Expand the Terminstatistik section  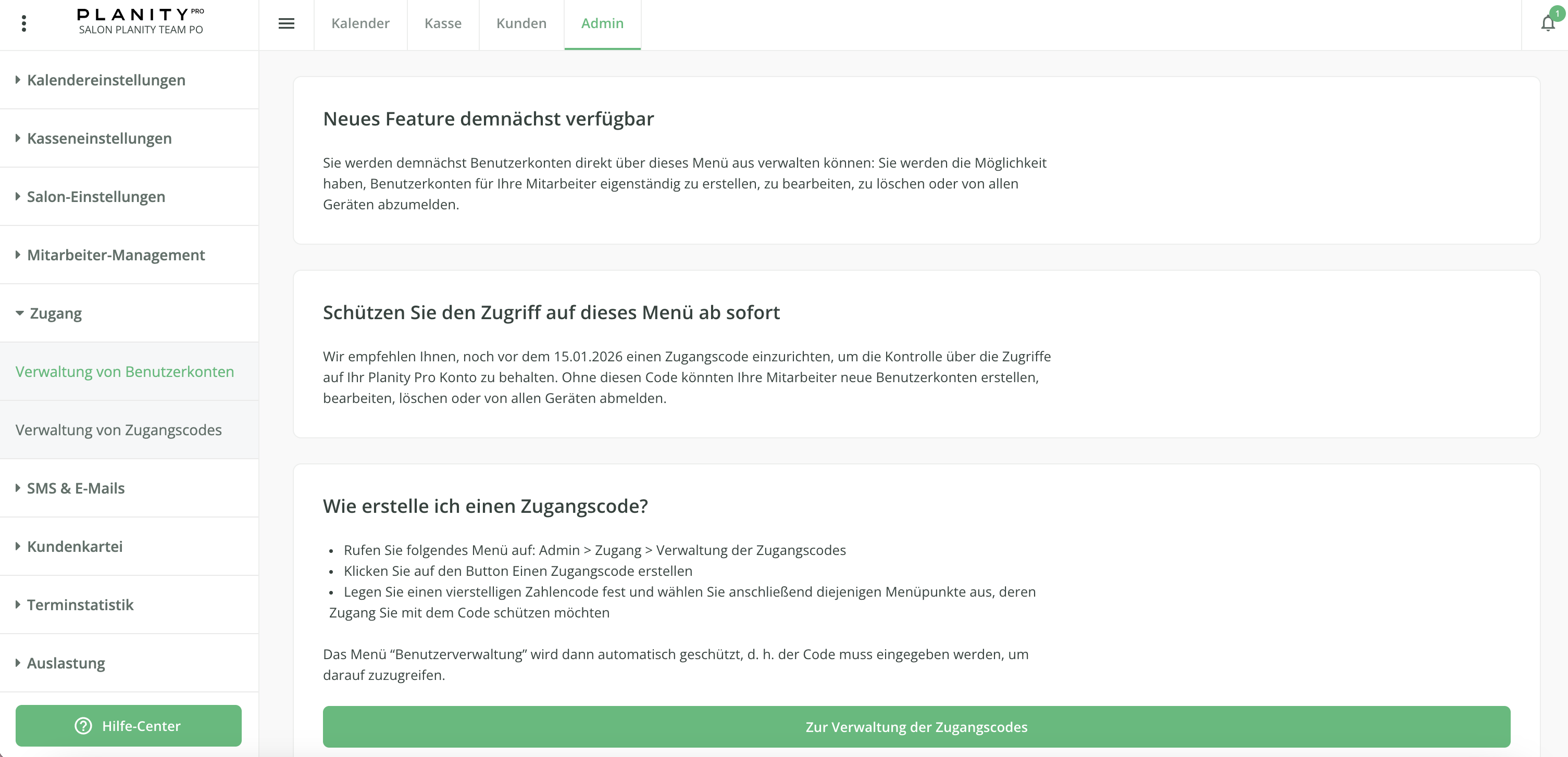[80, 605]
